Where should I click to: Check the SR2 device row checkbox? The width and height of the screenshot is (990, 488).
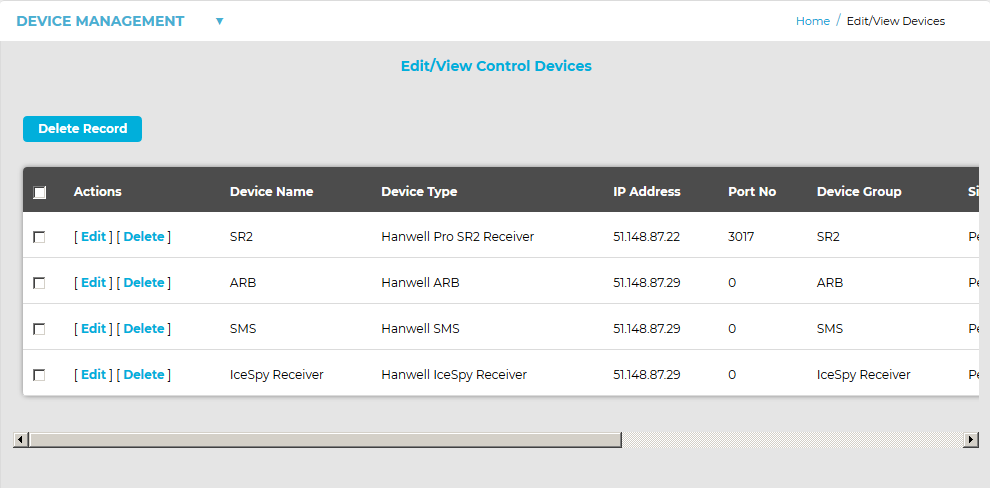[x=39, y=237]
